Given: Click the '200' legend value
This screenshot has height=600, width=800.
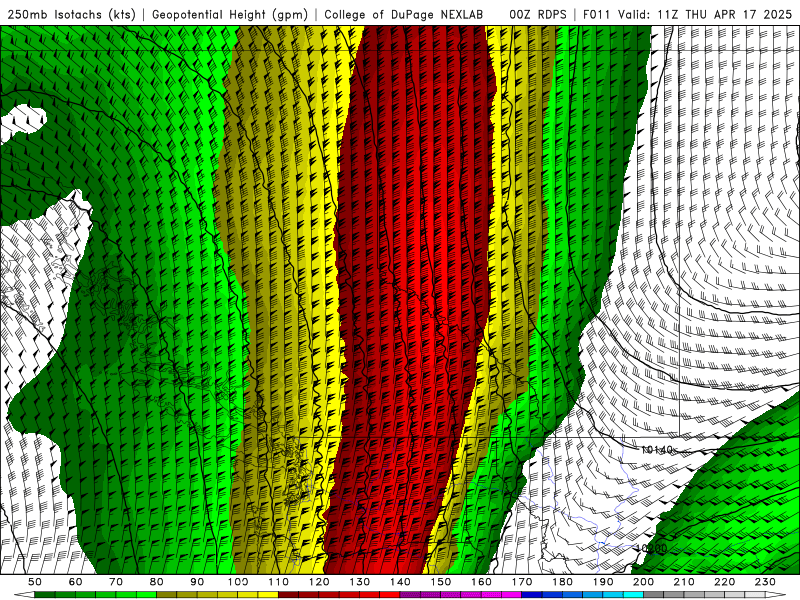Looking at the screenshot, I should (644, 582).
